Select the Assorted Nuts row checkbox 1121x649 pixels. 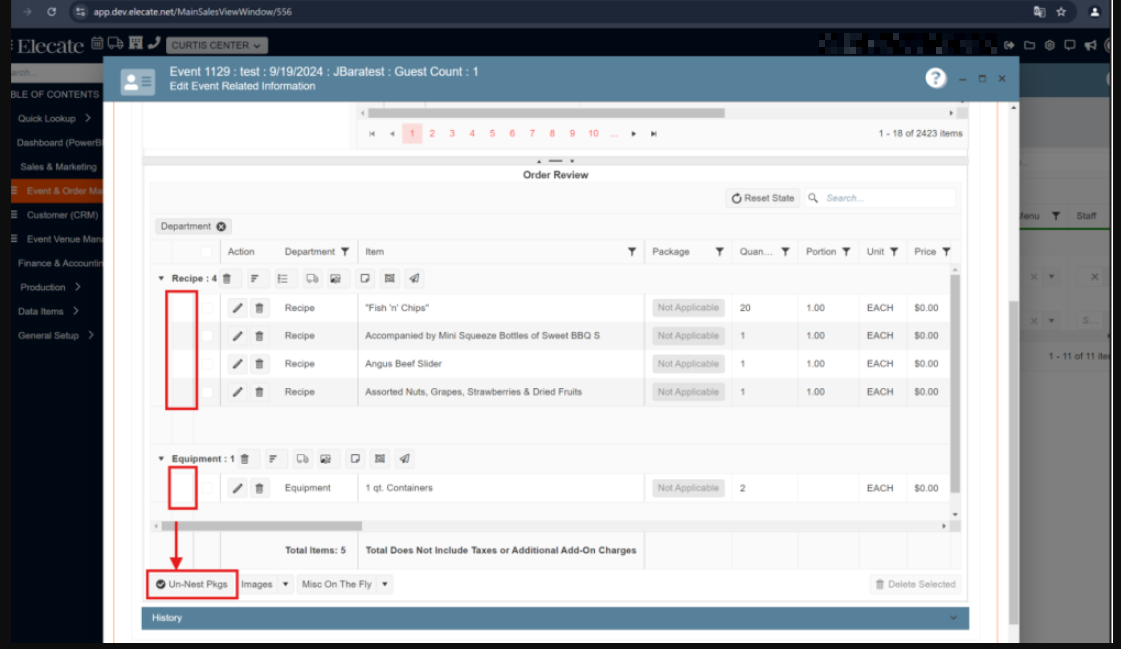point(207,392)
